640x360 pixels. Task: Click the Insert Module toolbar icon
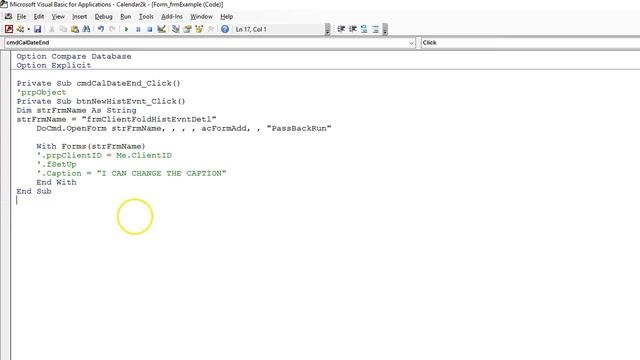coord(20,29)
